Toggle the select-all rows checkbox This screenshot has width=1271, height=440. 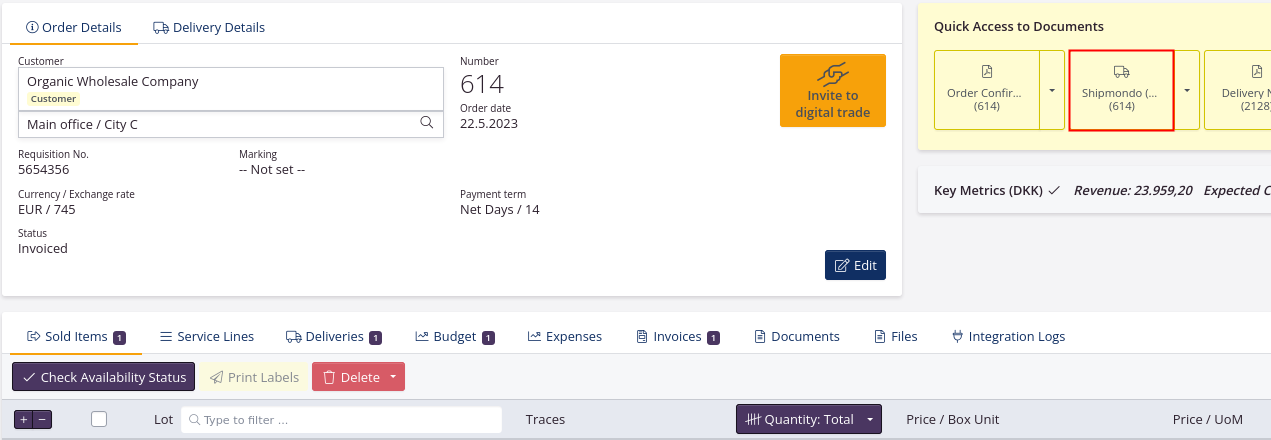[x=99, y=420]
